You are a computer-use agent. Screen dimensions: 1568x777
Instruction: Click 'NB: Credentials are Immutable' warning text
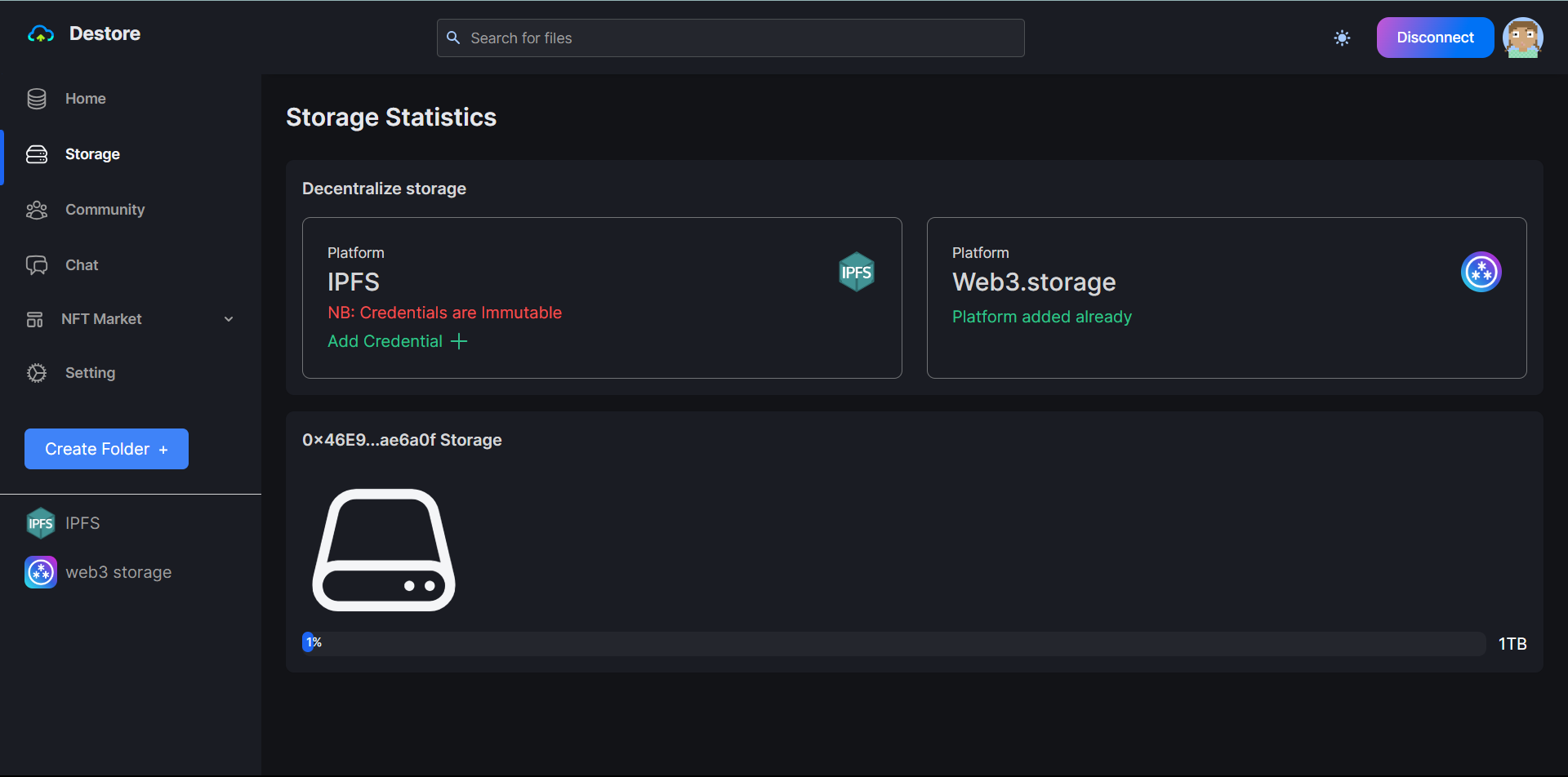tap(444, 313)
